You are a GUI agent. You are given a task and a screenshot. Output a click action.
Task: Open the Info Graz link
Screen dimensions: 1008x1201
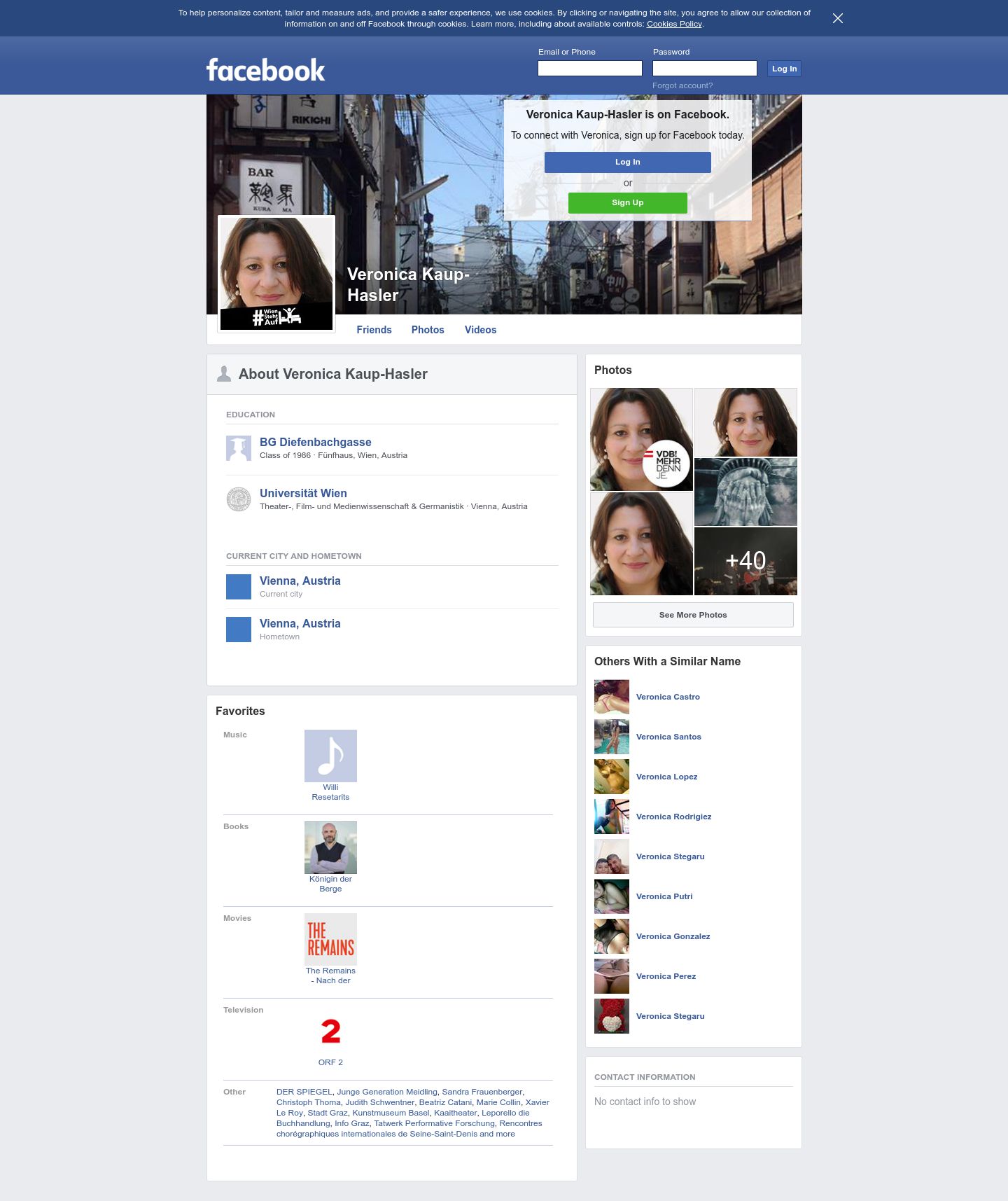(352, 1123)
